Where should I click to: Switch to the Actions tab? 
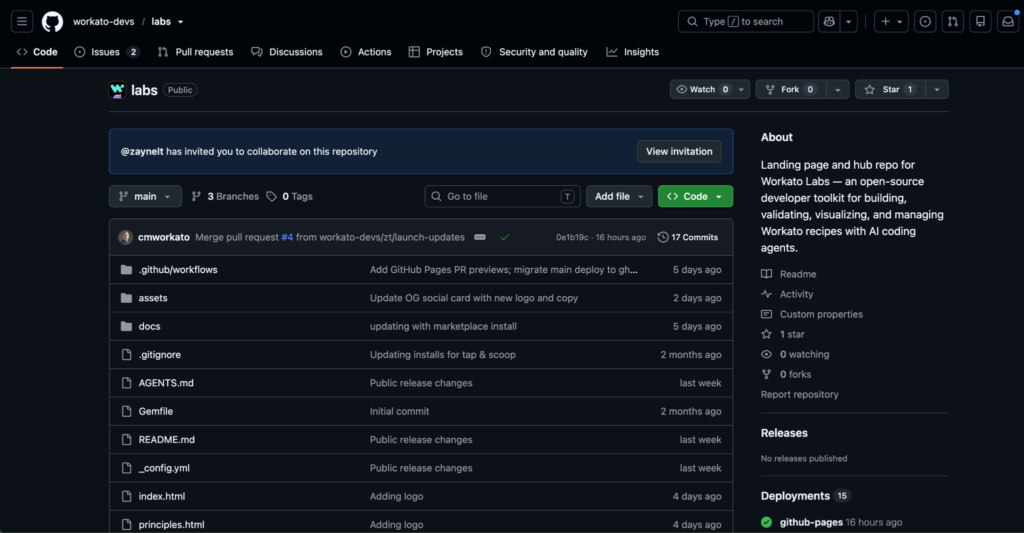coord(366,52)
